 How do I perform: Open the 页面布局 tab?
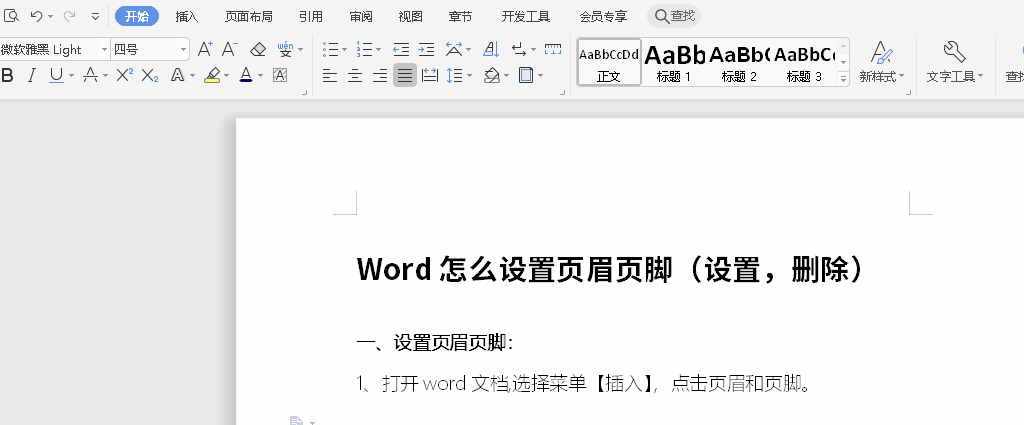pos(248,16)
